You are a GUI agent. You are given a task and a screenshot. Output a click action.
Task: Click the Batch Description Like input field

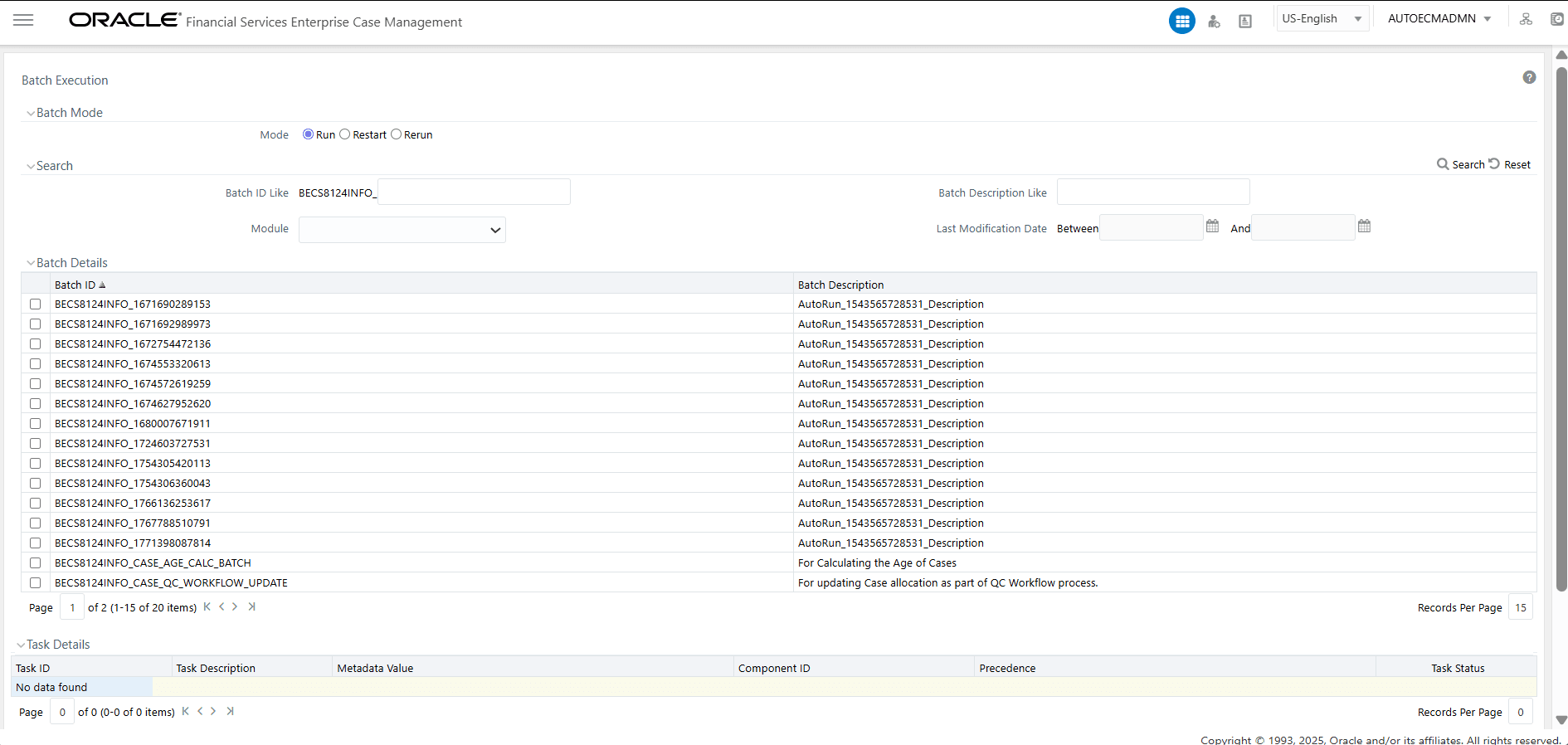[1153, 192]
